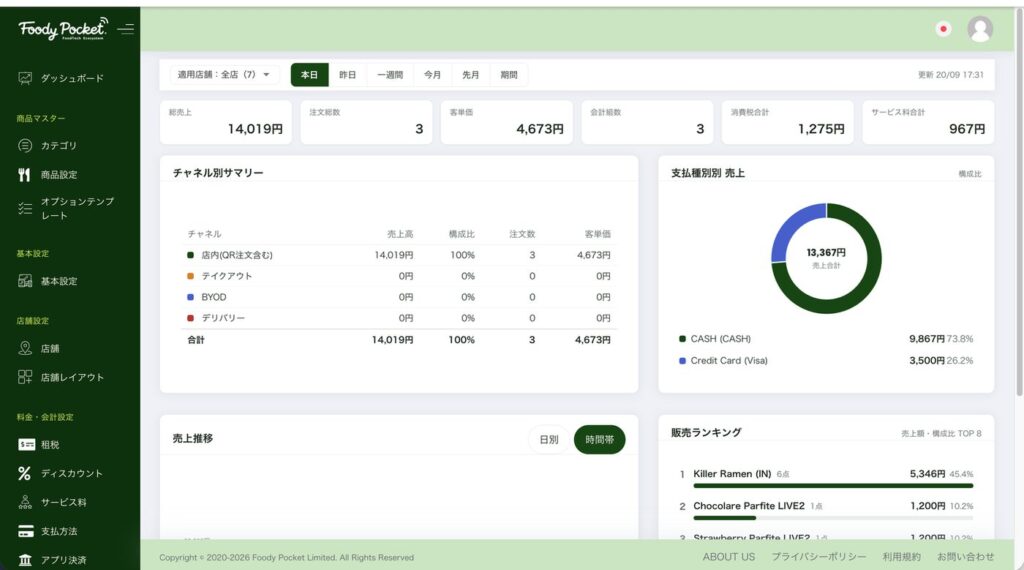Select the 昨日 period tab
Image resolution: width=1024 pixels, height=570 pixels.
(347, 74)
